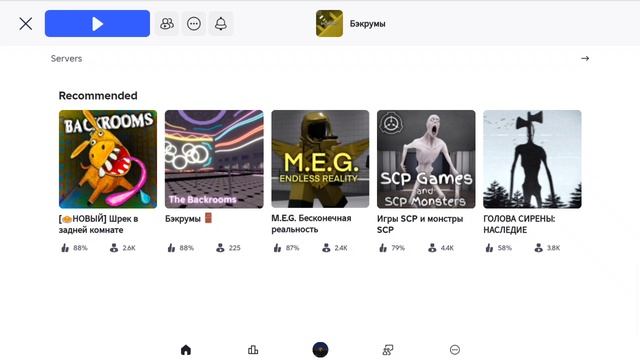Click the player count icon showing 2.6K

pyautogui.click(x=114, y=248)
